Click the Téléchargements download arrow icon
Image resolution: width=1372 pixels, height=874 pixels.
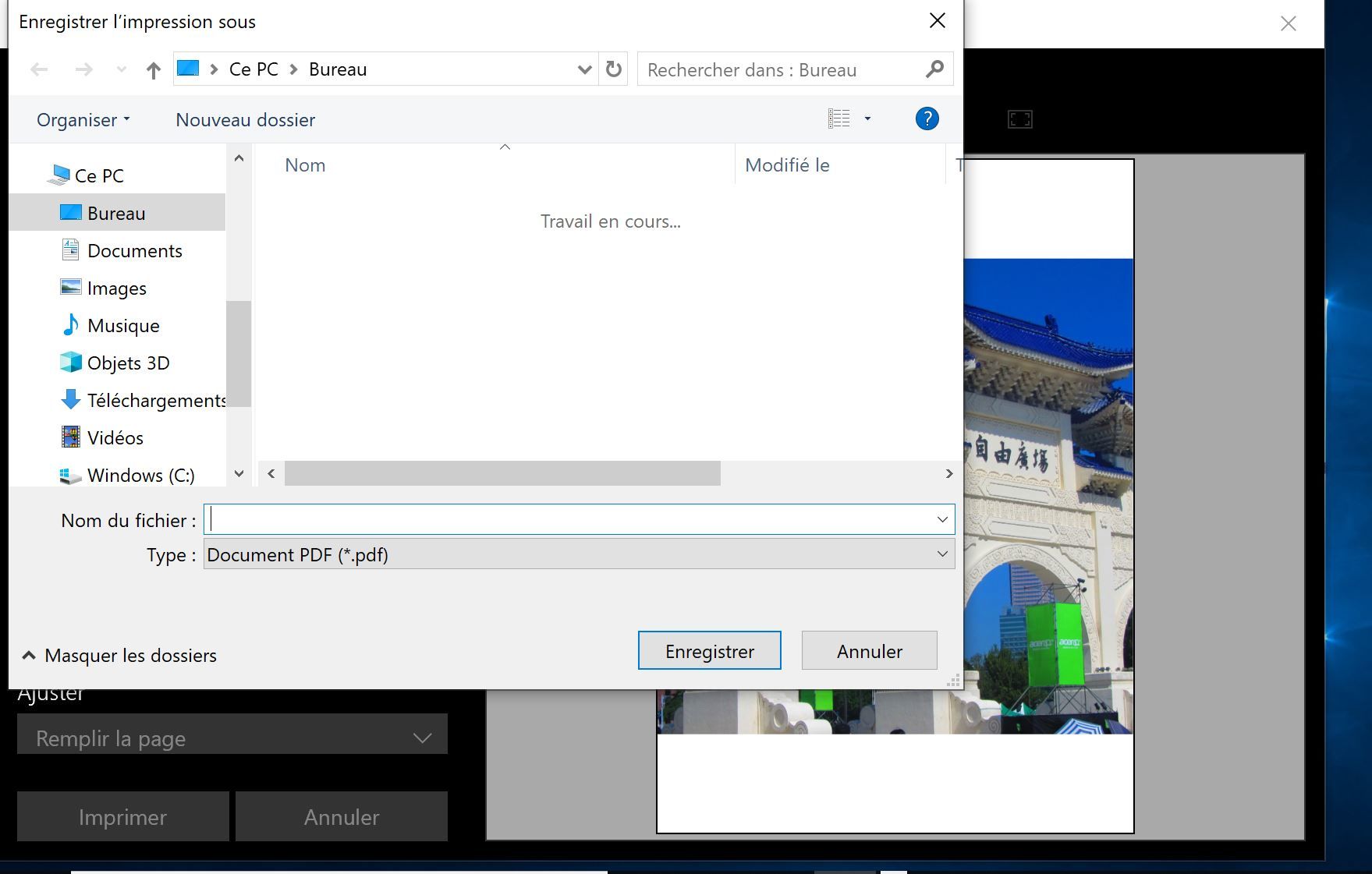point(71,399)
